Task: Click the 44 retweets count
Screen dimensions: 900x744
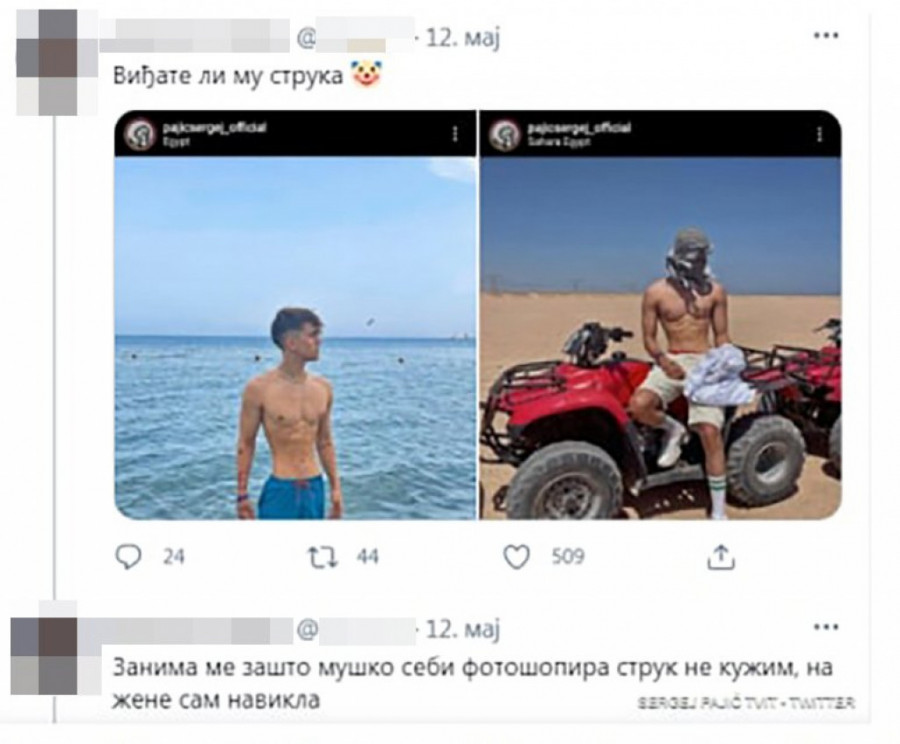Action: 367,556
